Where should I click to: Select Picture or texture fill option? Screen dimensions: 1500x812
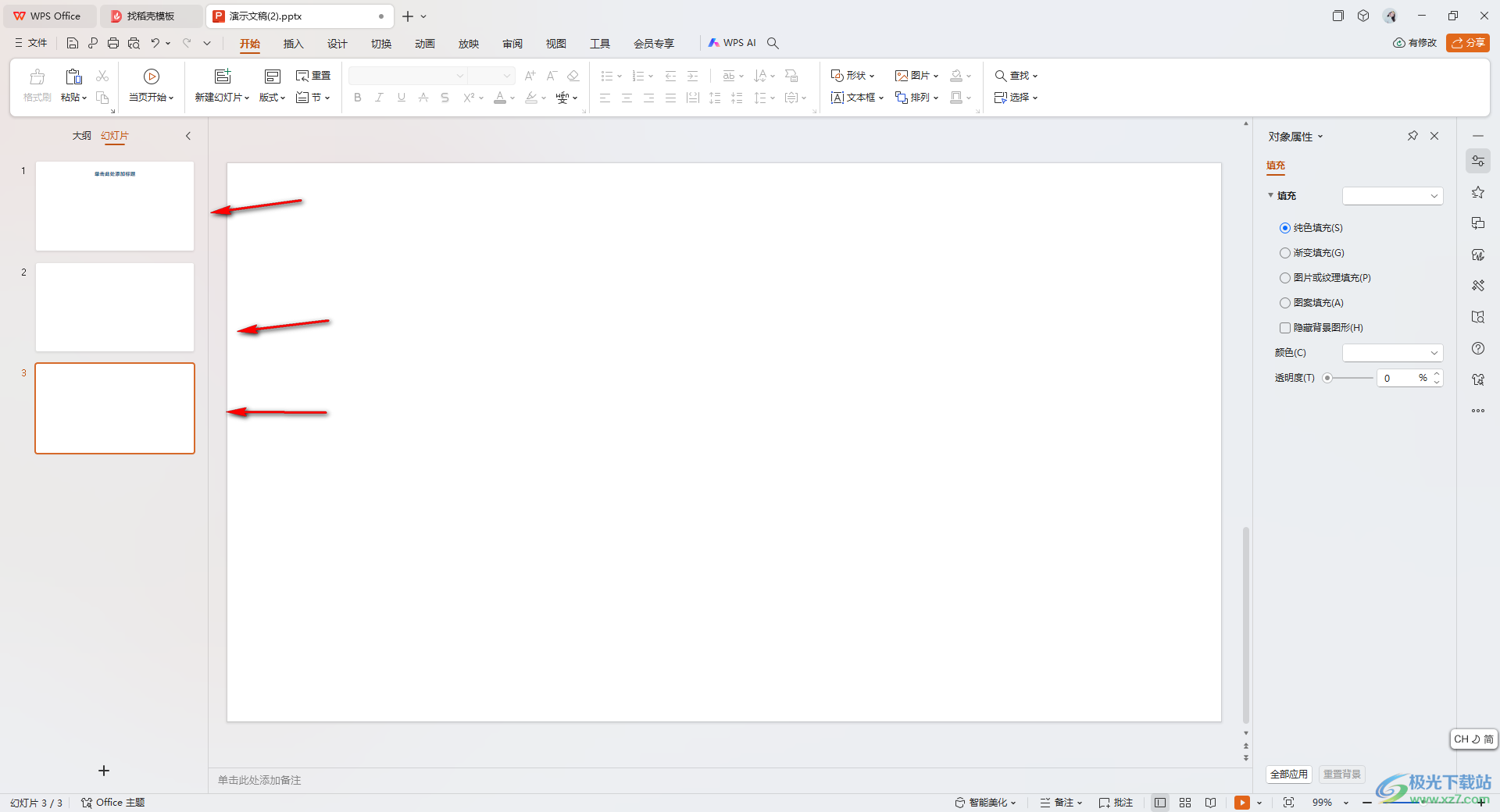1285,278
